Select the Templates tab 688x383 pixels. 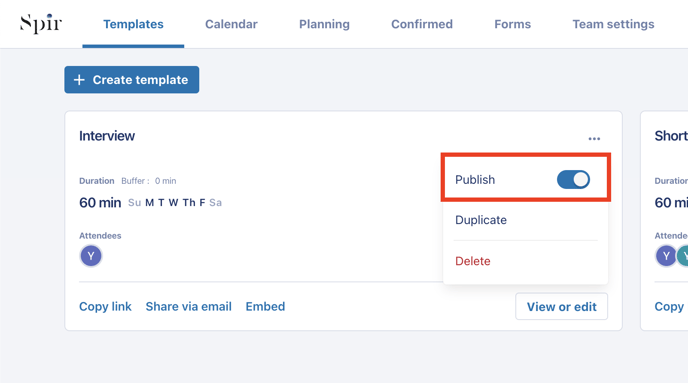(133, 24)
